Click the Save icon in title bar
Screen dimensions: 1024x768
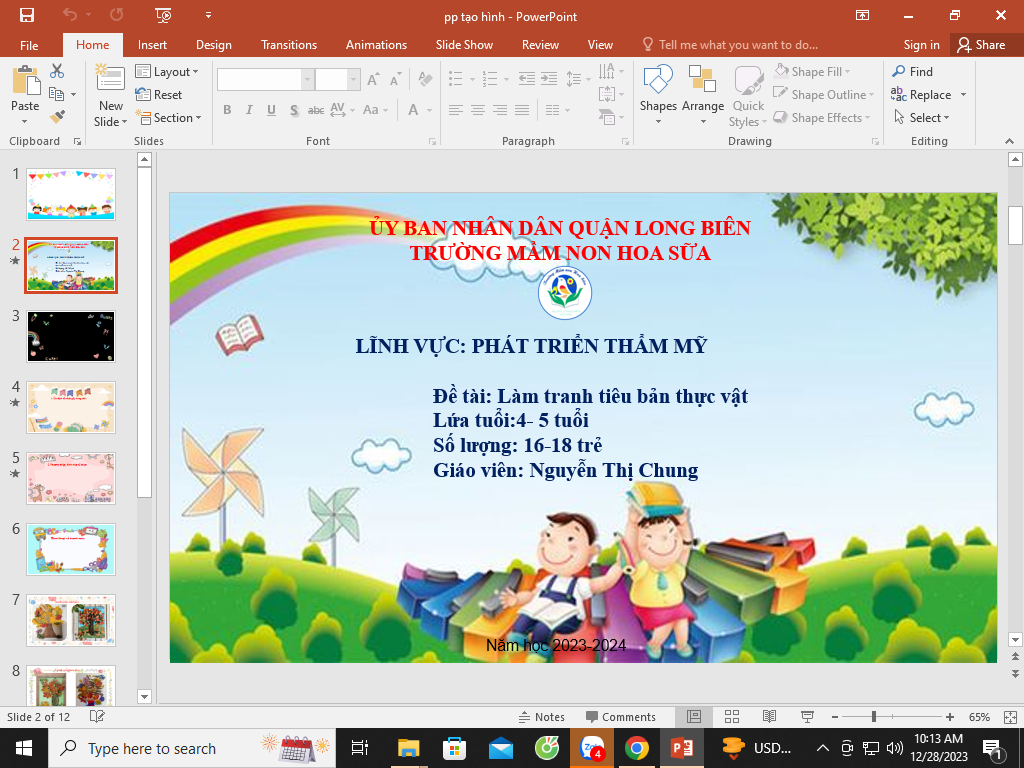click(x=26, y=15)
